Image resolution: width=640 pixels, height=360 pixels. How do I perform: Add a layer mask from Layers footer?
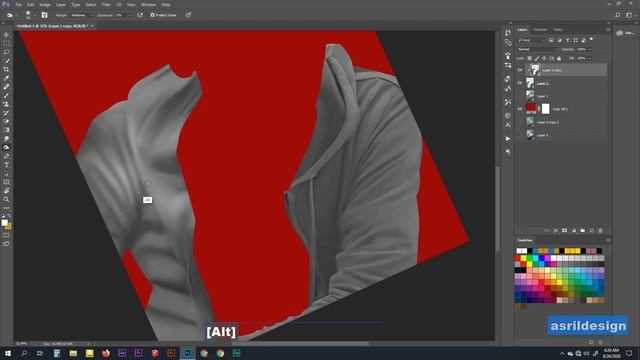tap(564, 231)
